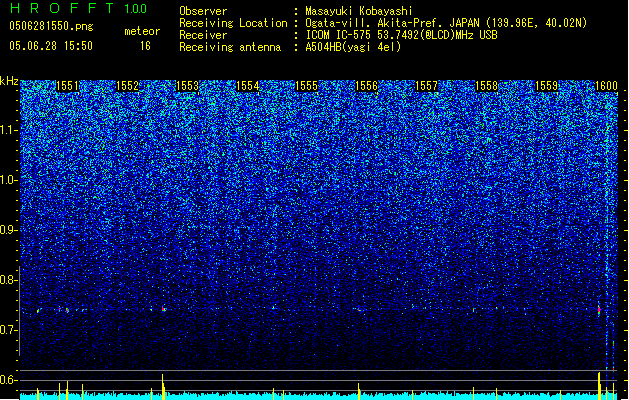This screenshot has width=629, height=400.
Task: Click the 1556 time marker
Action: pos(367,86)
